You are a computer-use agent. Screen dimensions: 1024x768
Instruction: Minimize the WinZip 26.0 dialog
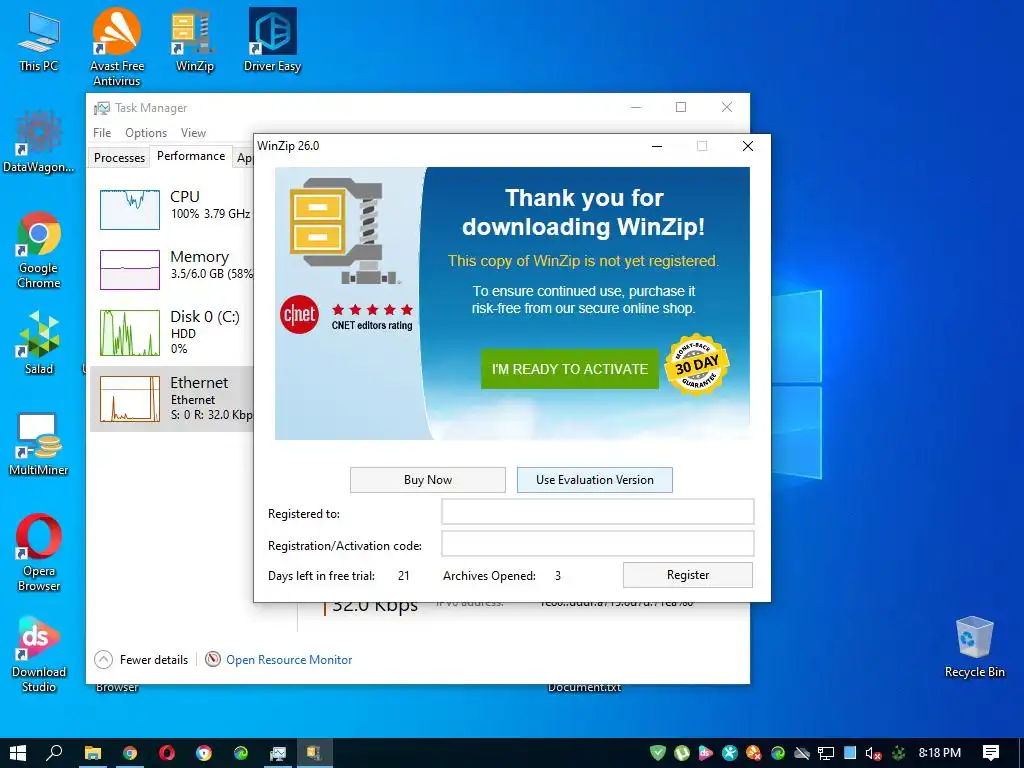pyautogui.click(x=657, y=146)
